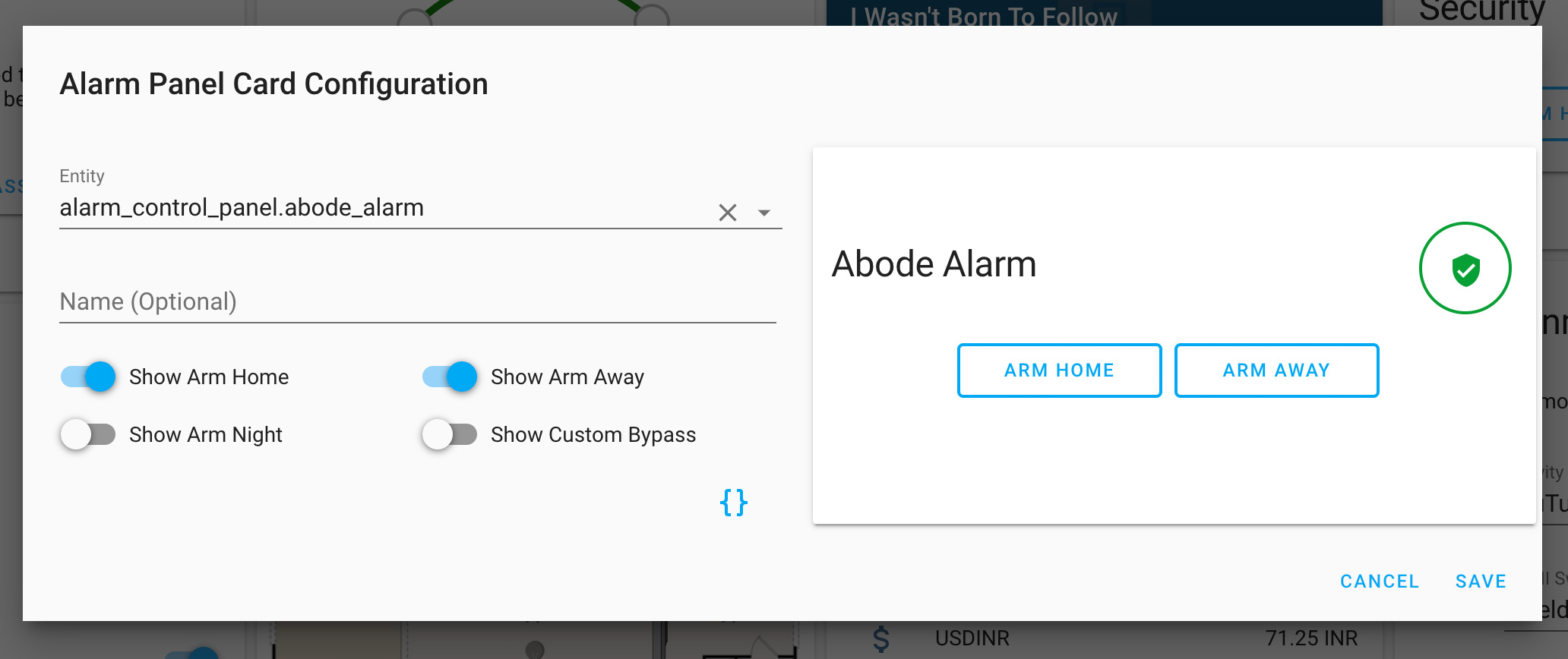The width and height of the screenshot is (1568, 659).
Task: Click the Show Arm Night label
Action: [x=206, y=435]
